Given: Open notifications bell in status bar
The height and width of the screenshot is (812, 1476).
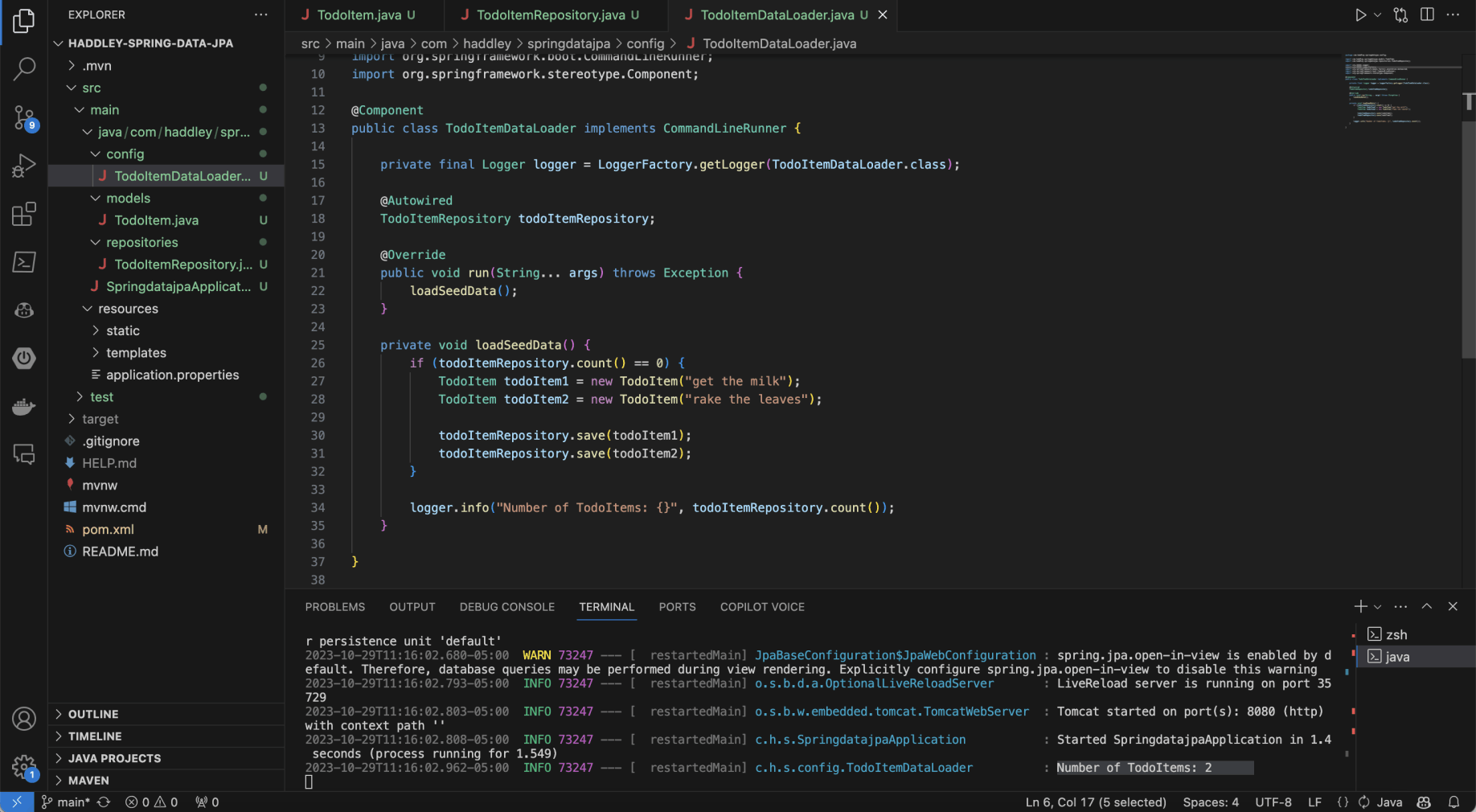Looking at the screenshot, I should [1453, 802].
